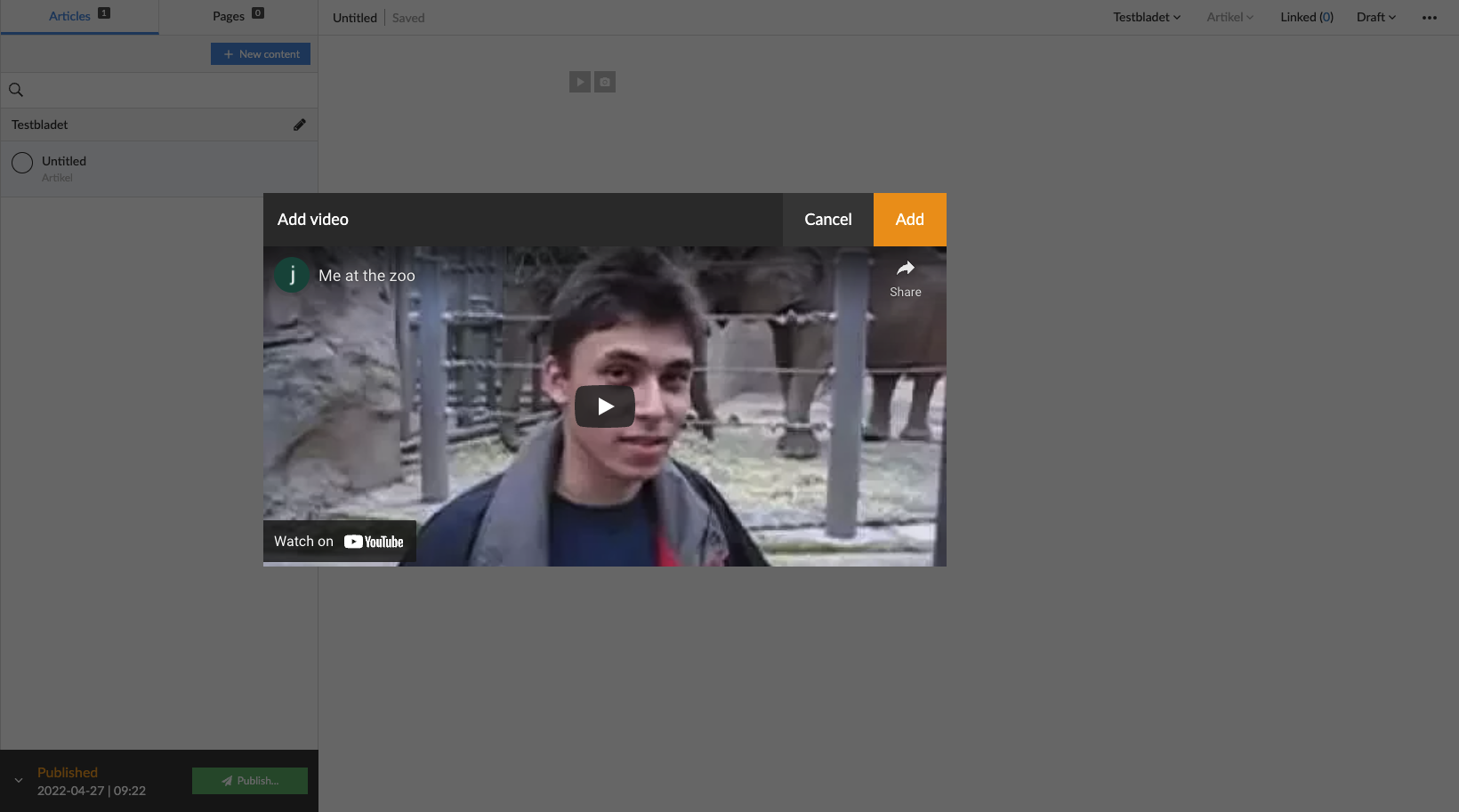Open the more options ellipsis menu
This screenshot has width=1459, height=812.
(1430, 17)
